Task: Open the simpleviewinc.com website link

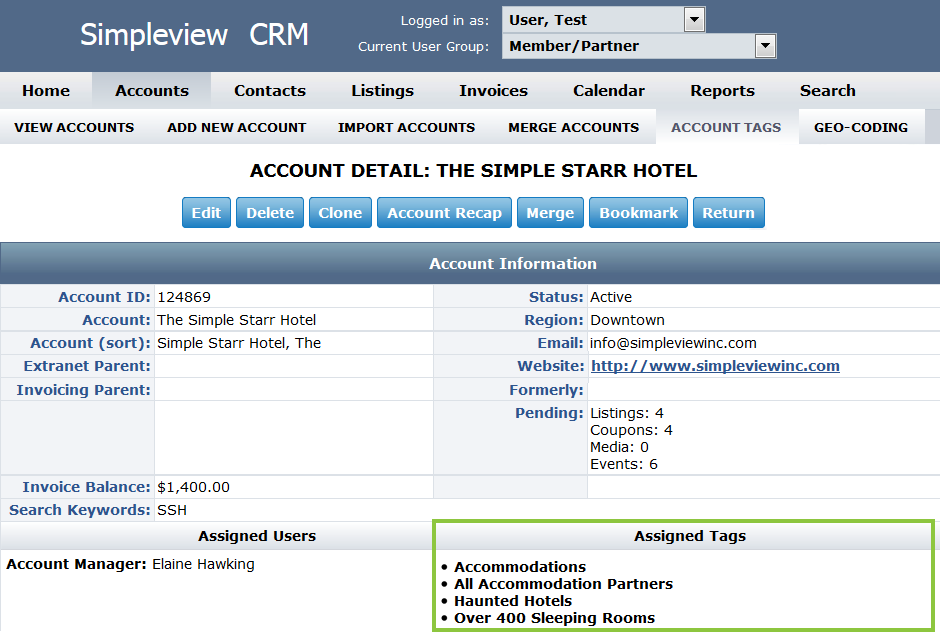Action: coord(715,366)
